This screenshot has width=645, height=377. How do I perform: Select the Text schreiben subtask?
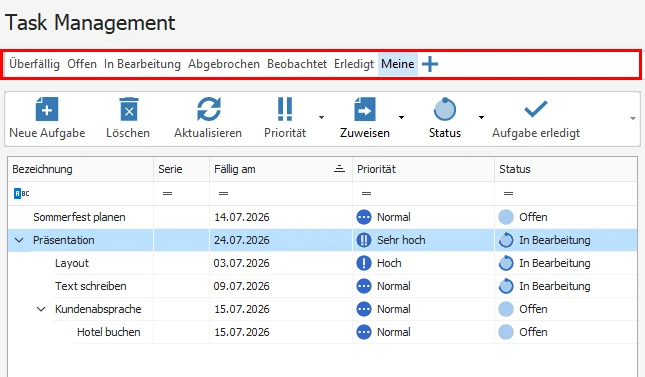91,286
